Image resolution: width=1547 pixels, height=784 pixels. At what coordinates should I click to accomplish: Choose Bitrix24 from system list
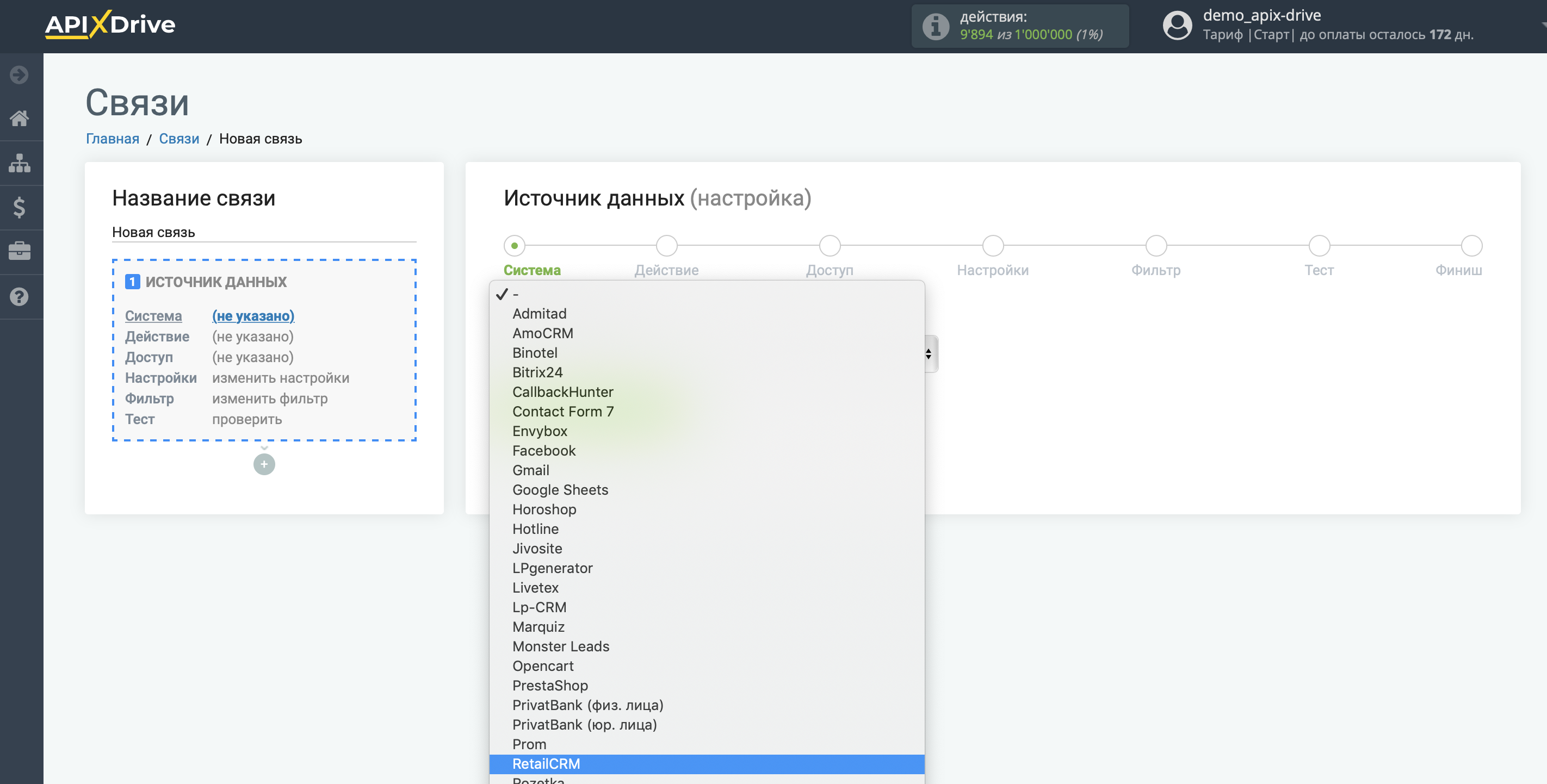click(x=707, y=372)
